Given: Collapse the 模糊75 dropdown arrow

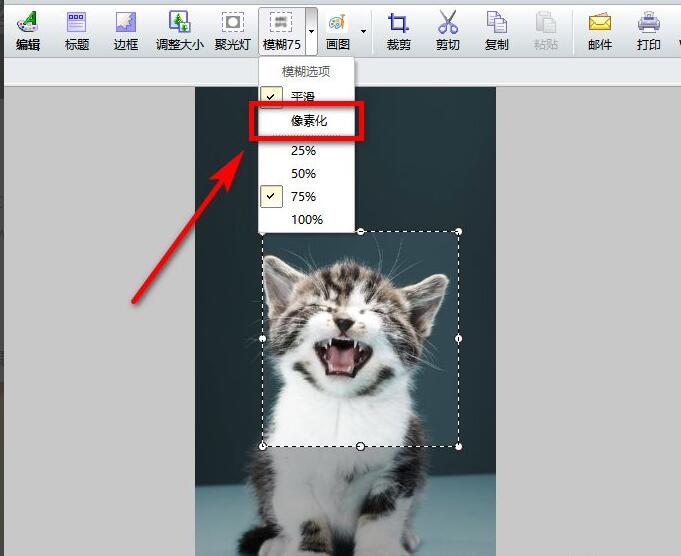Looking at the screenshot, I should point(312,31).
